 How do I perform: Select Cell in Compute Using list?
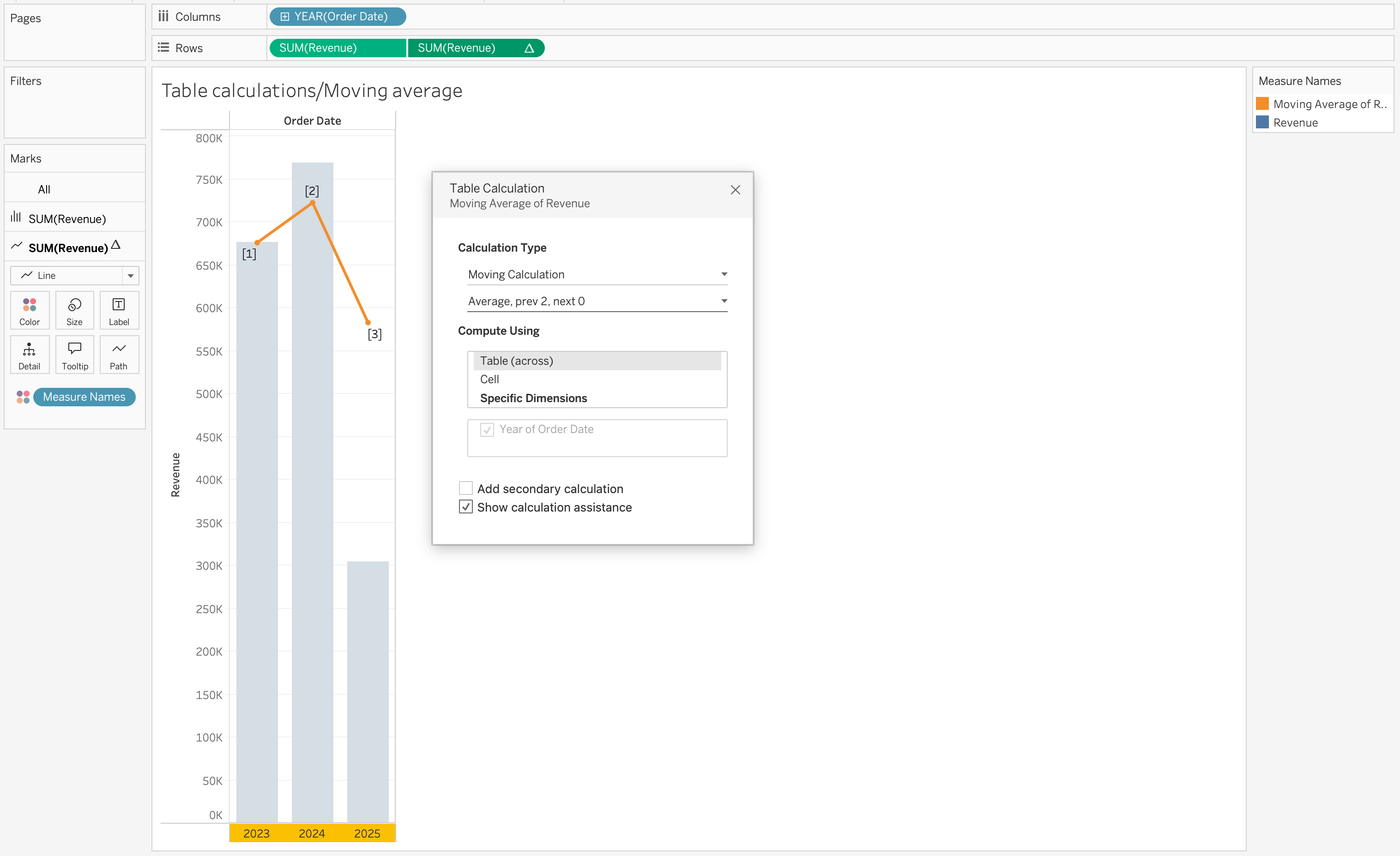[489, 379]
